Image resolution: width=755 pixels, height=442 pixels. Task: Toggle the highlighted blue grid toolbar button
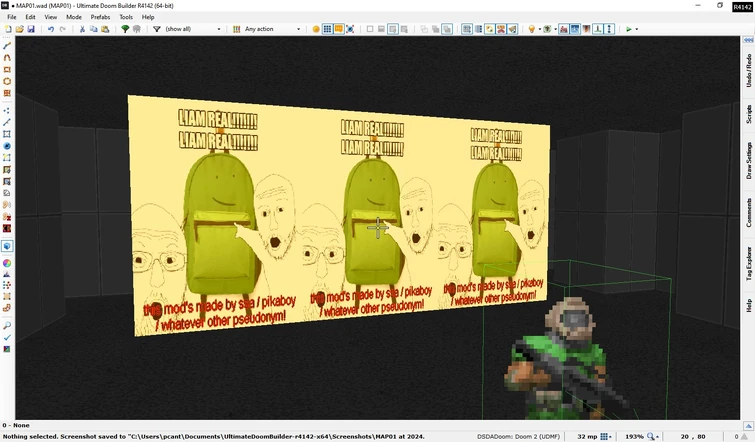(x=327, y=29)
